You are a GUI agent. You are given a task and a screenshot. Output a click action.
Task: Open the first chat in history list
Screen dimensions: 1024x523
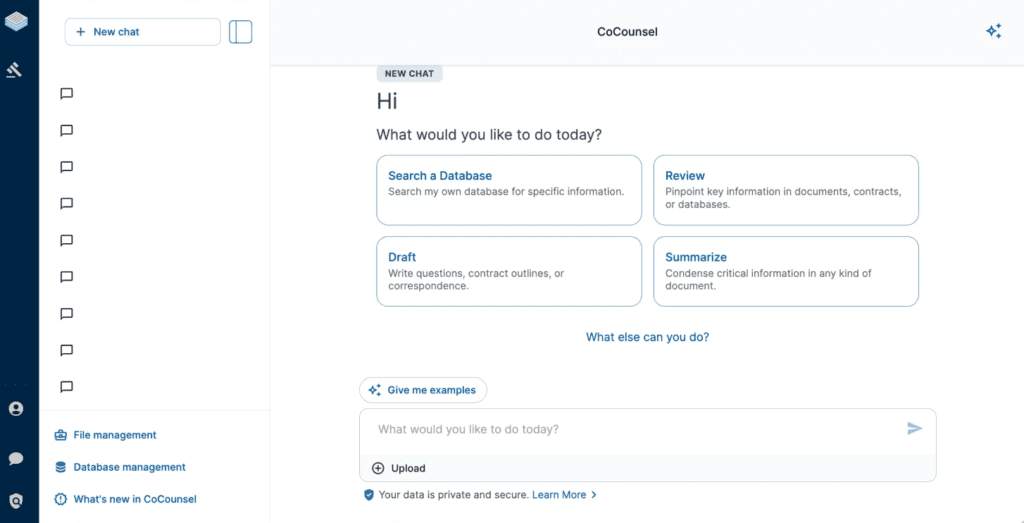[x=67, y=94]
